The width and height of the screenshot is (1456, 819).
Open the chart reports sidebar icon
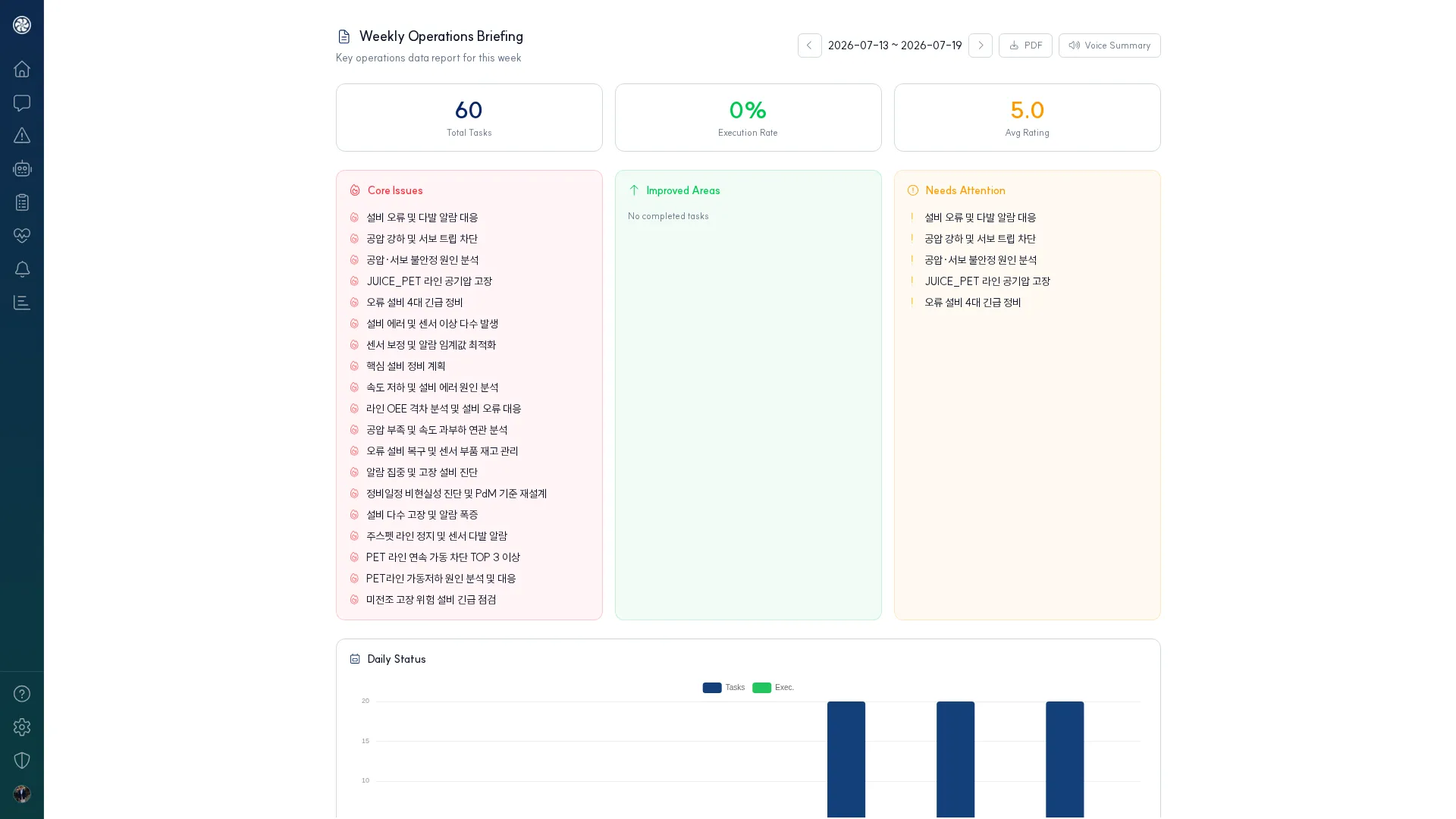tap(22, 303)
